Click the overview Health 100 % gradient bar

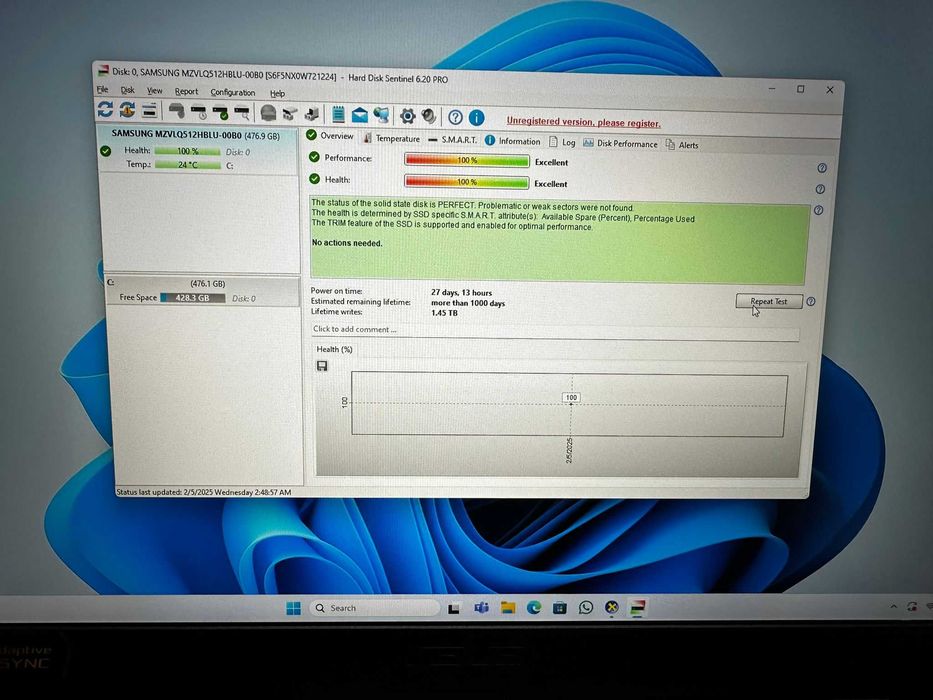click(466, 182)
